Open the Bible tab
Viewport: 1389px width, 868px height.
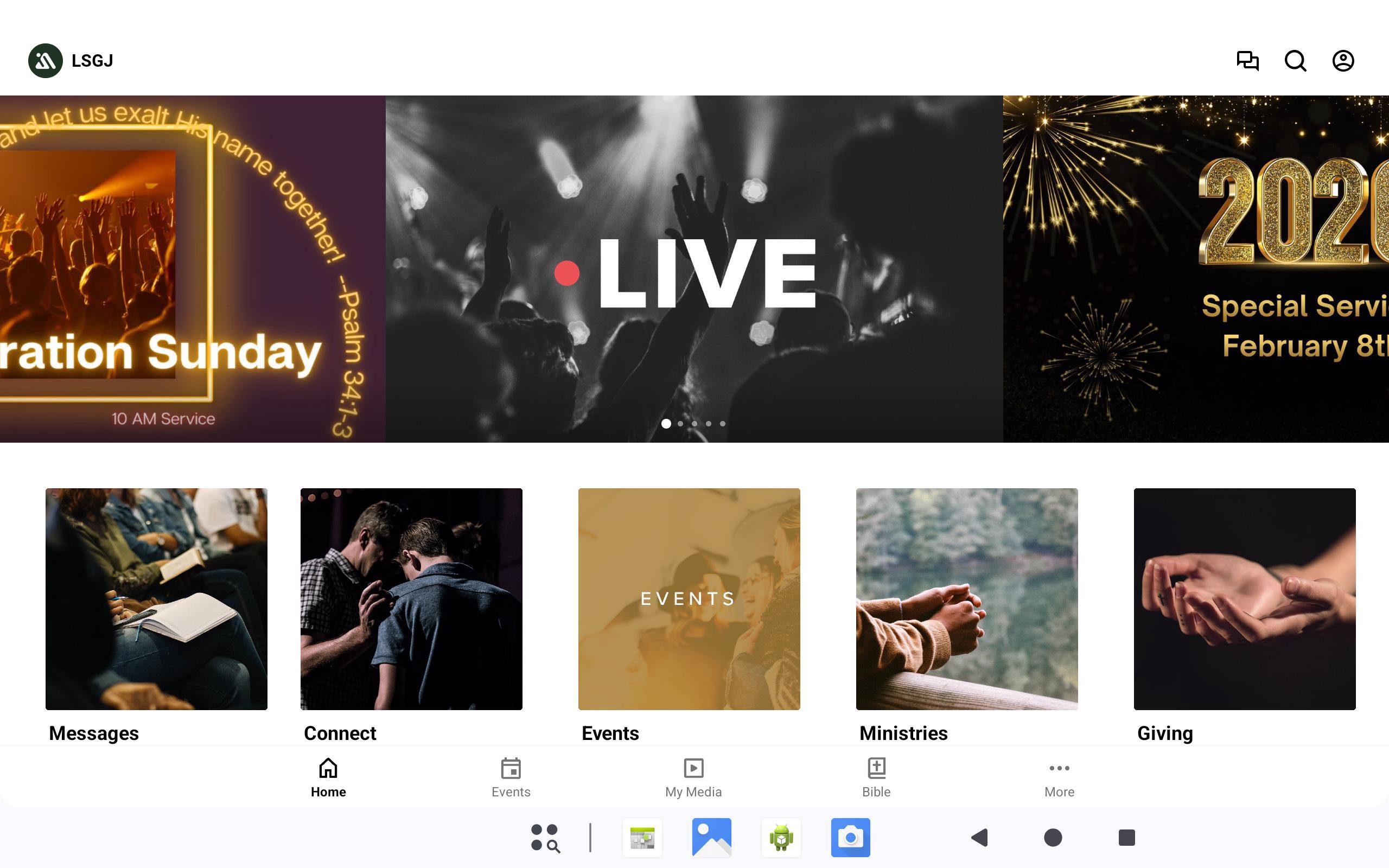(x=876, y=777)
